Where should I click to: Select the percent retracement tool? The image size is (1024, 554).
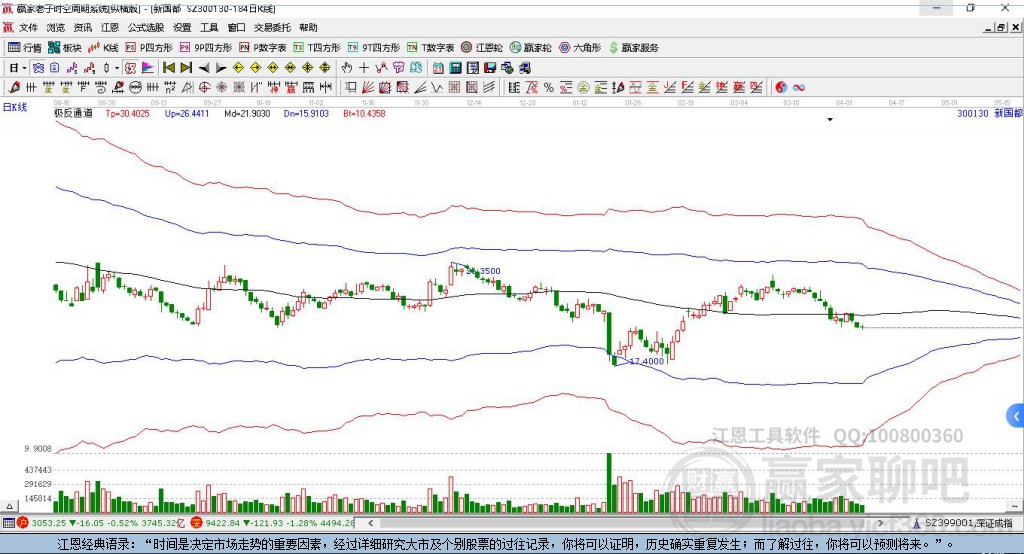coord(549,88)
